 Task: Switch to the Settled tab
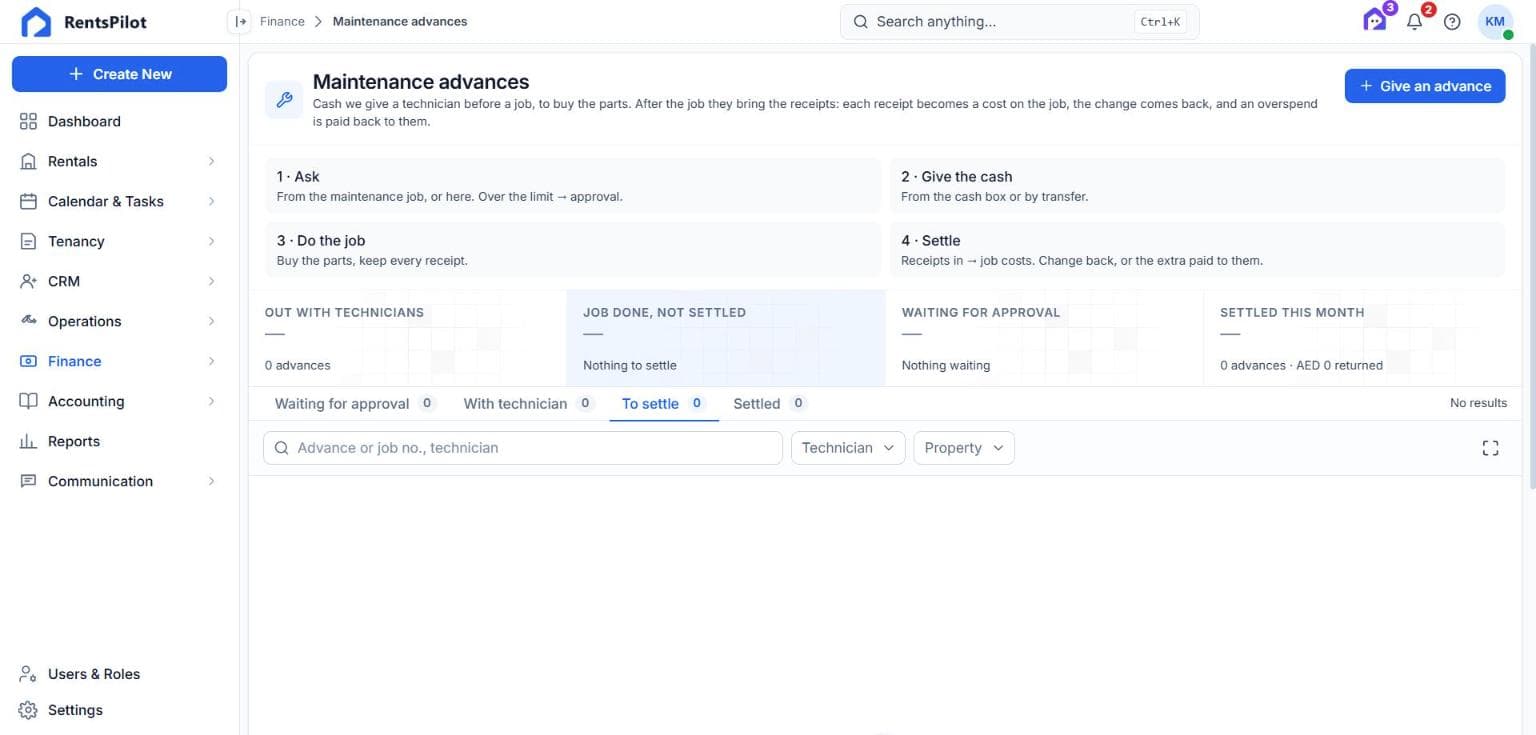click(769, 404)
